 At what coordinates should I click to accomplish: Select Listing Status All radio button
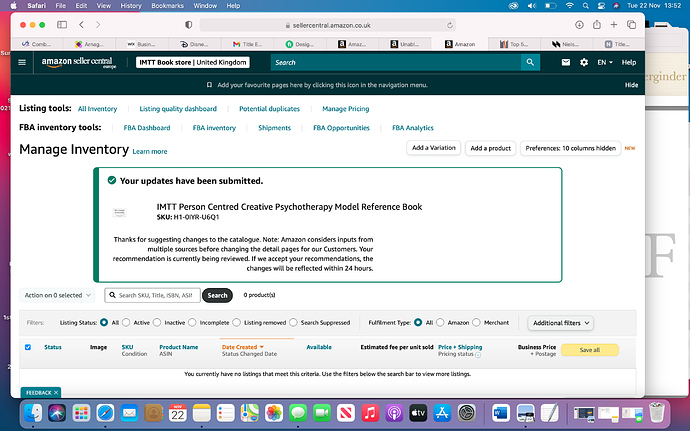[x=104, y=323]
